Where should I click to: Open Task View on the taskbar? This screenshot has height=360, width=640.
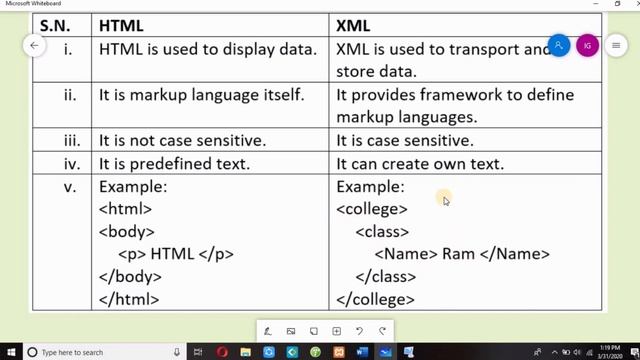[x=198, y=352]
